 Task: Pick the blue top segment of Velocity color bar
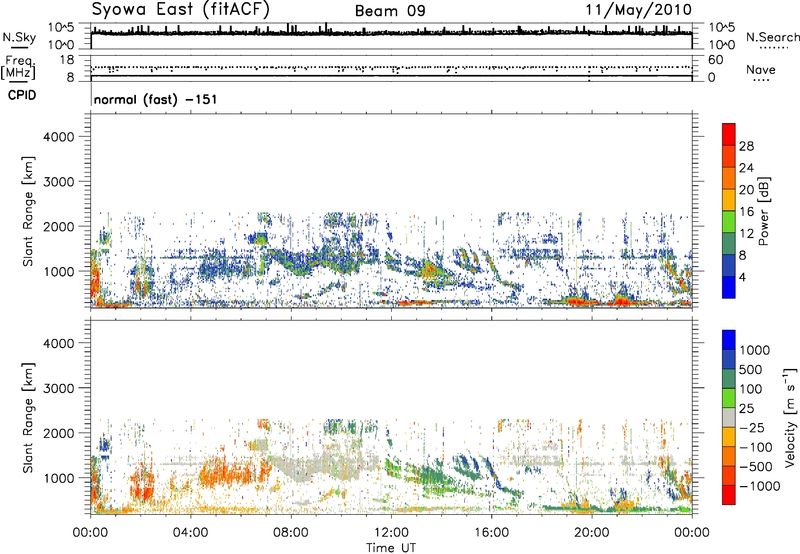729,340
